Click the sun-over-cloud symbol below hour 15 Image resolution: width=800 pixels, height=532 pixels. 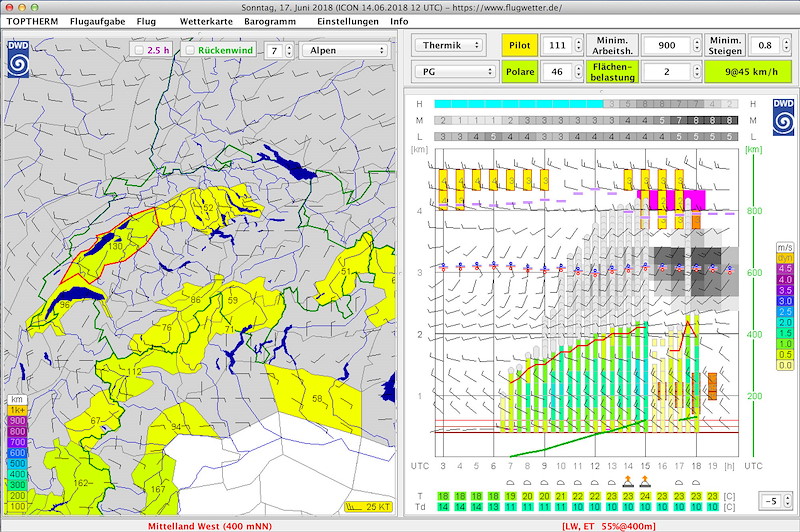645,480
